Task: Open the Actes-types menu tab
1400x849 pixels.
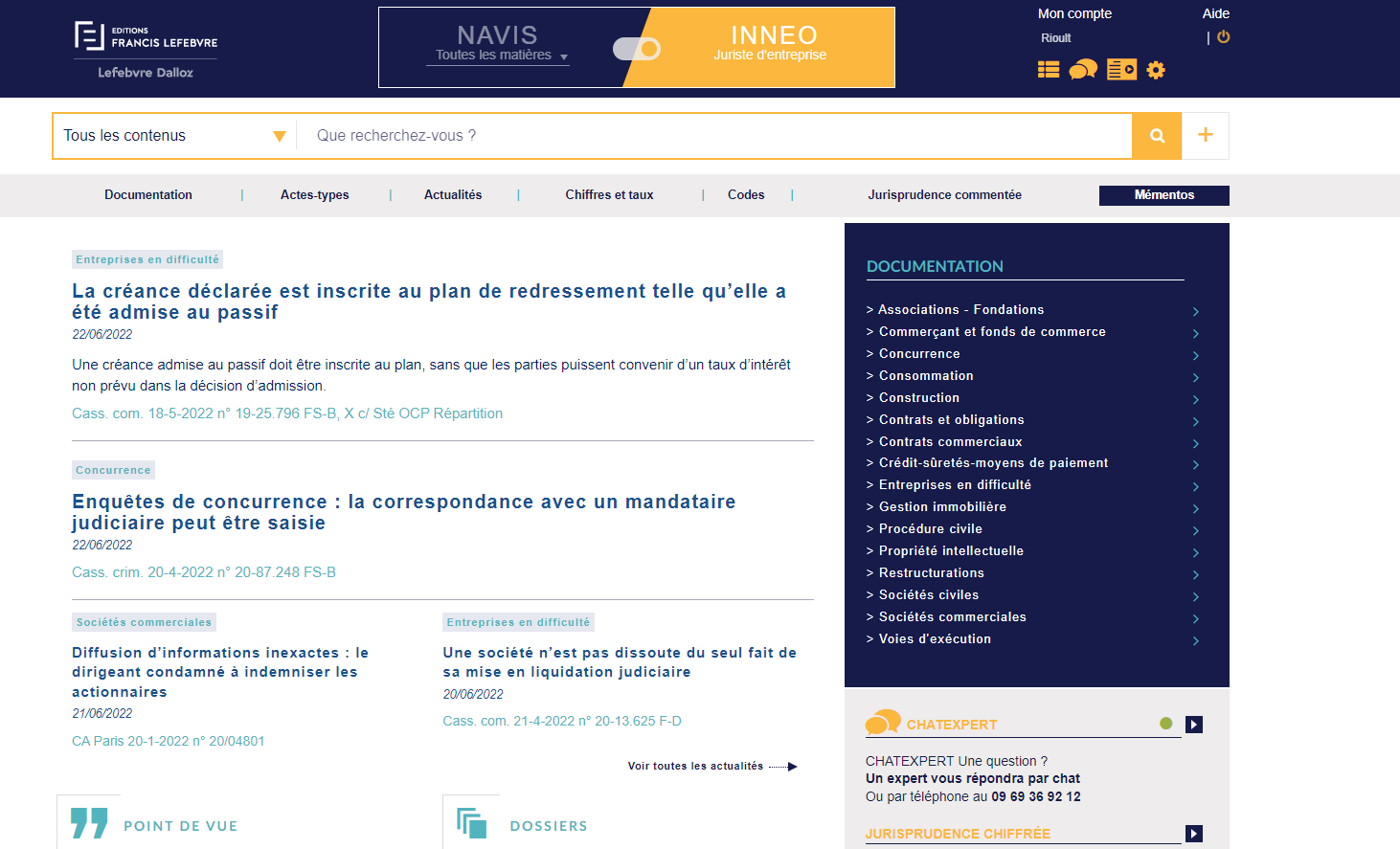Action: click(x=315, y=195)
